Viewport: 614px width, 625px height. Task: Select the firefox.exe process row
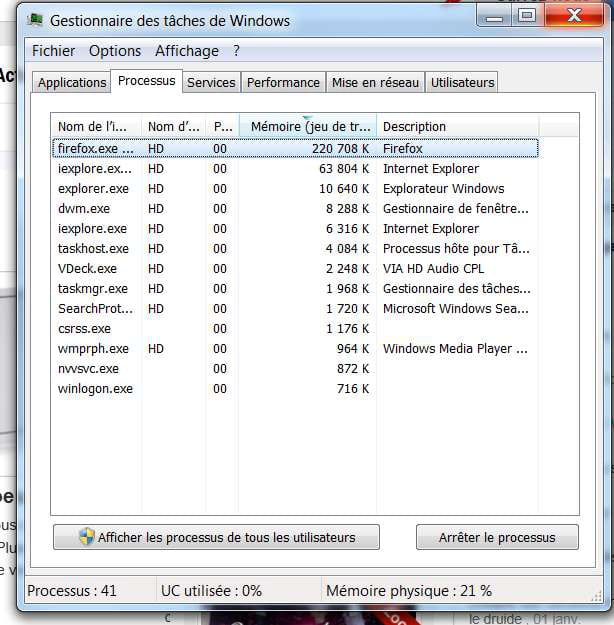[295, 149]
